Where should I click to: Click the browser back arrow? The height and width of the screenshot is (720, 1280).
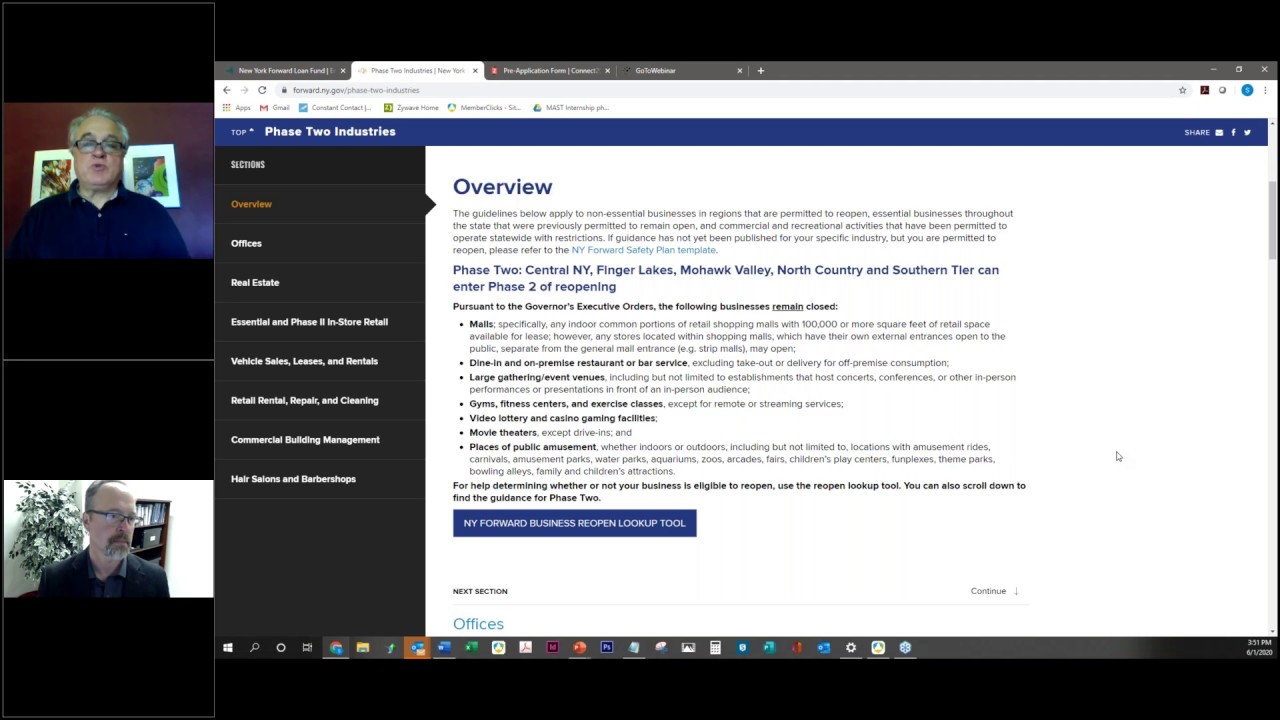(226, 90)
